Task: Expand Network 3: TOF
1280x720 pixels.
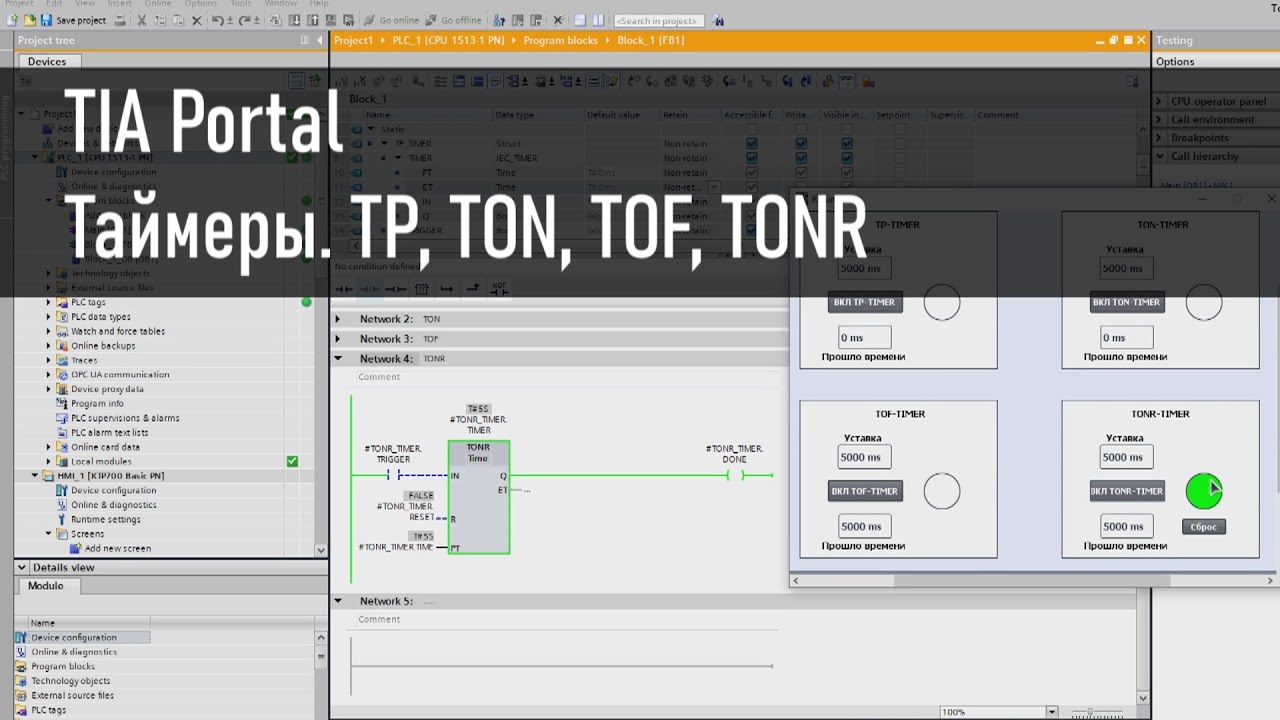Action: 338,339
